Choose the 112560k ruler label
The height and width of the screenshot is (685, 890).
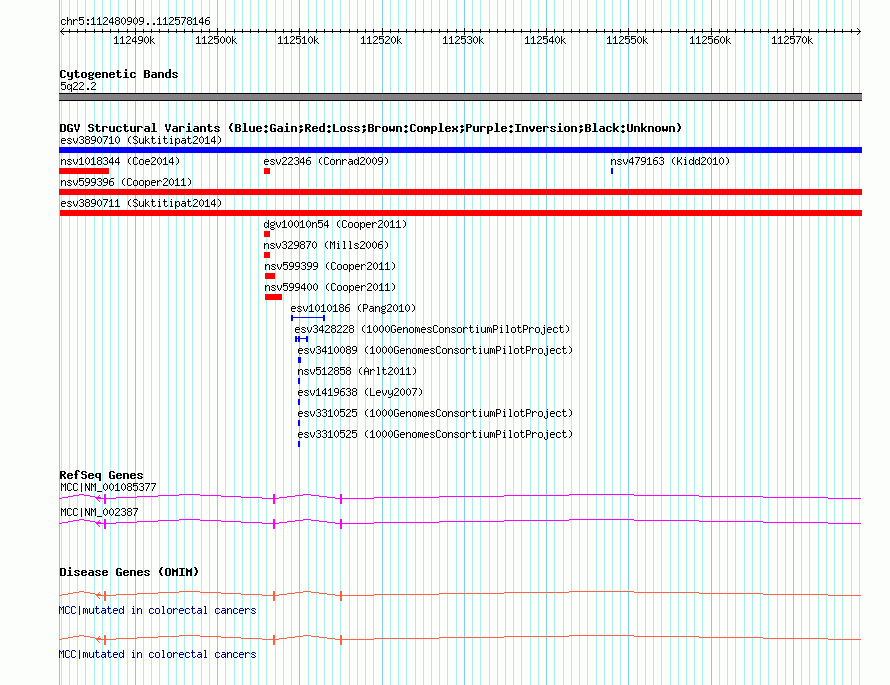pos(710,40)
